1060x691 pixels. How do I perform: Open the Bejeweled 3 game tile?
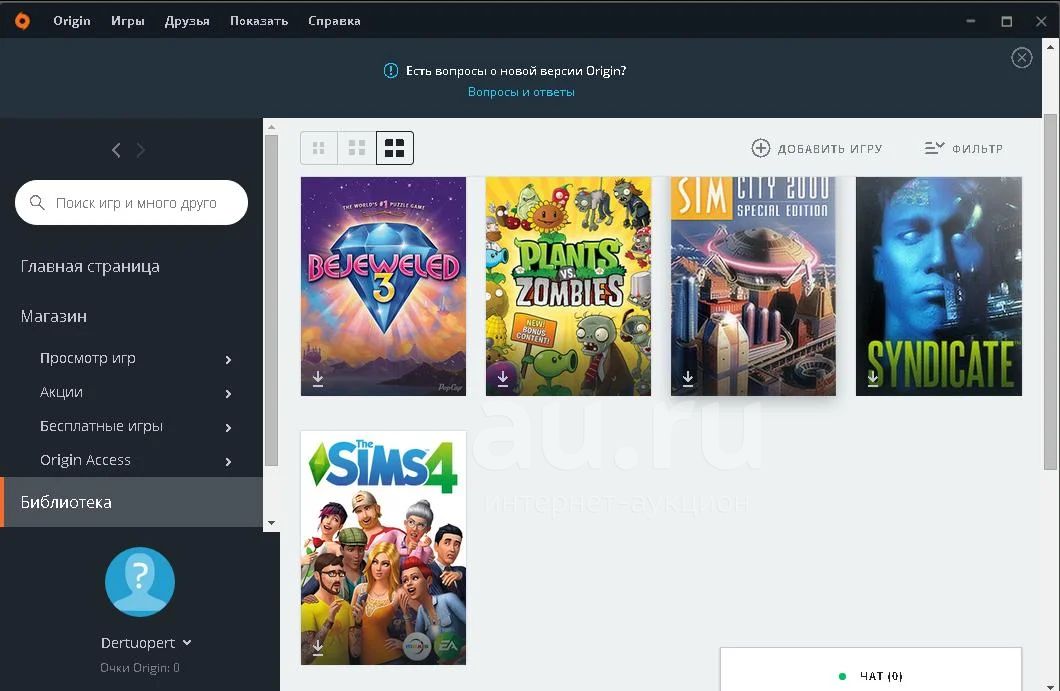tap(383, 286)
